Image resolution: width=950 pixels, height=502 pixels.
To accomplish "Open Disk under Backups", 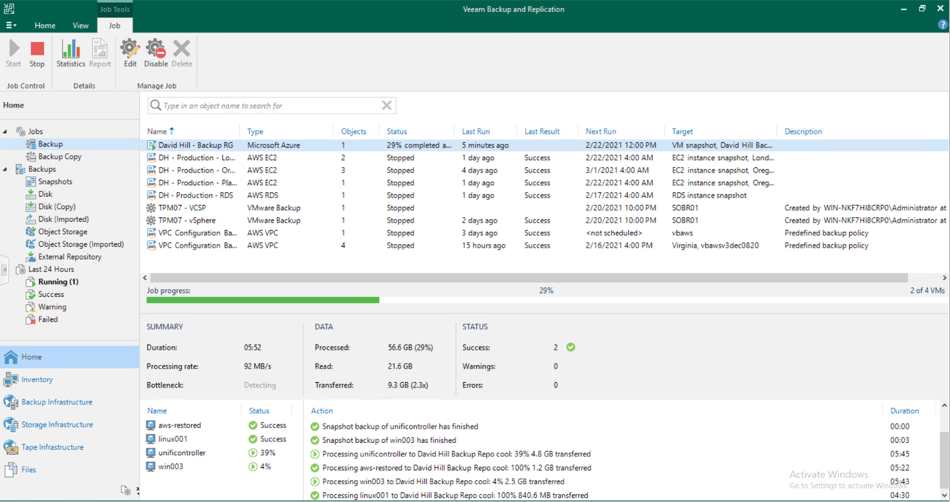I will click(45, 194).
